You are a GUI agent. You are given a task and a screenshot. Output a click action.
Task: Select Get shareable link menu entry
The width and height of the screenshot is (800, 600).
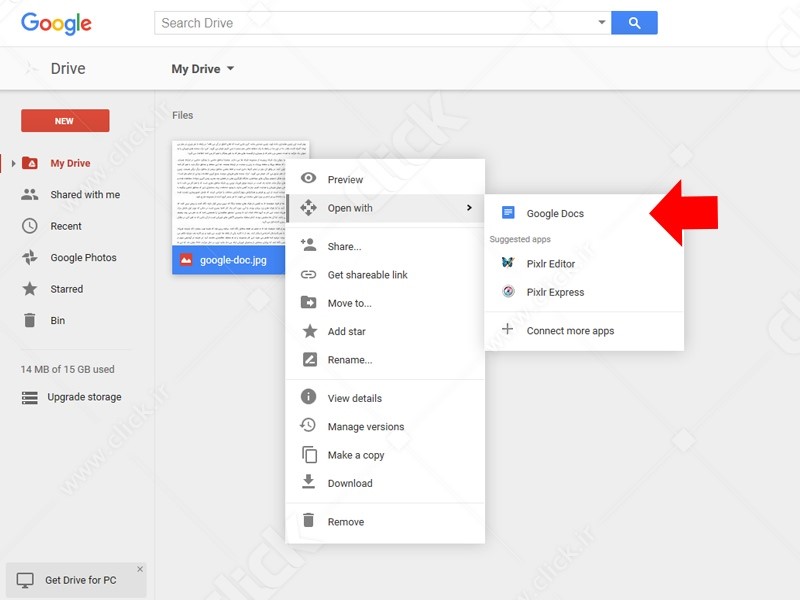(x=367, y=275)
